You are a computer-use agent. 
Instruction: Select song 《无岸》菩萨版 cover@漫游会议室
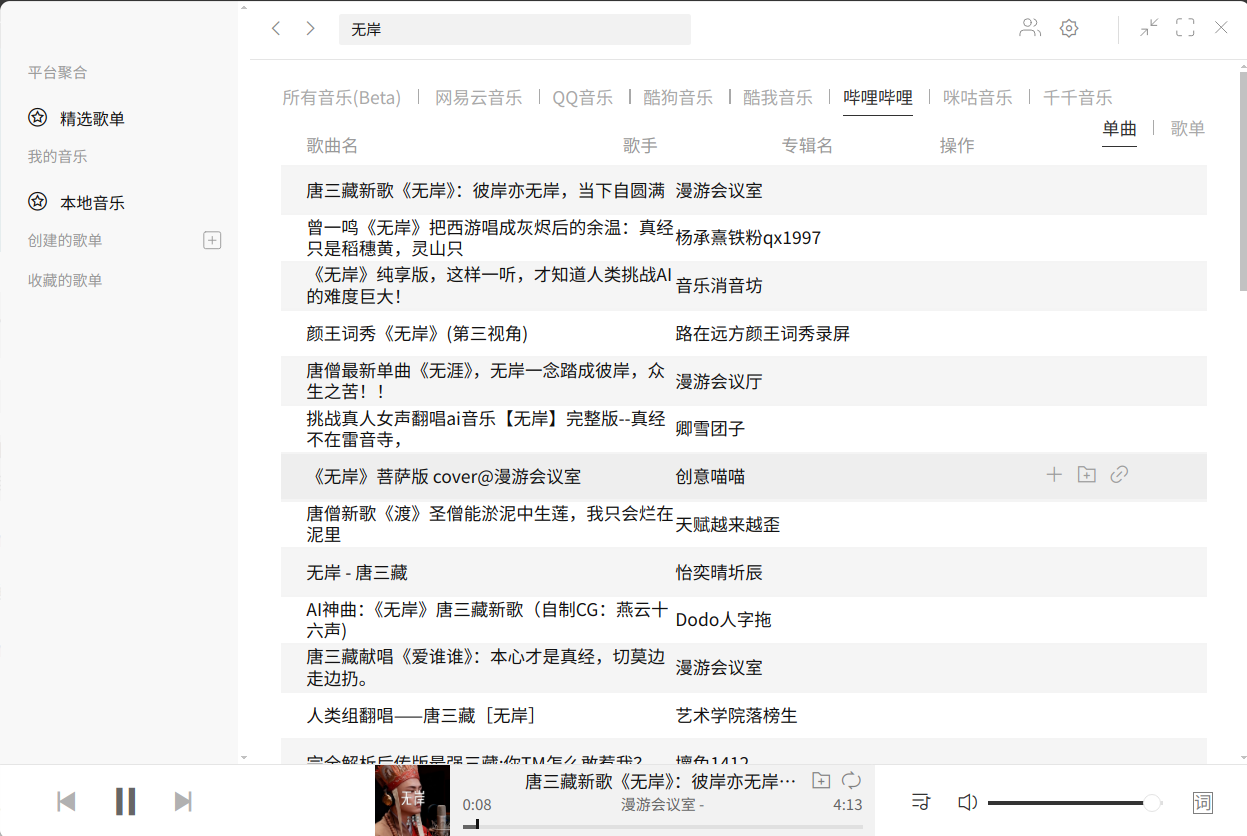click(444, 476)
